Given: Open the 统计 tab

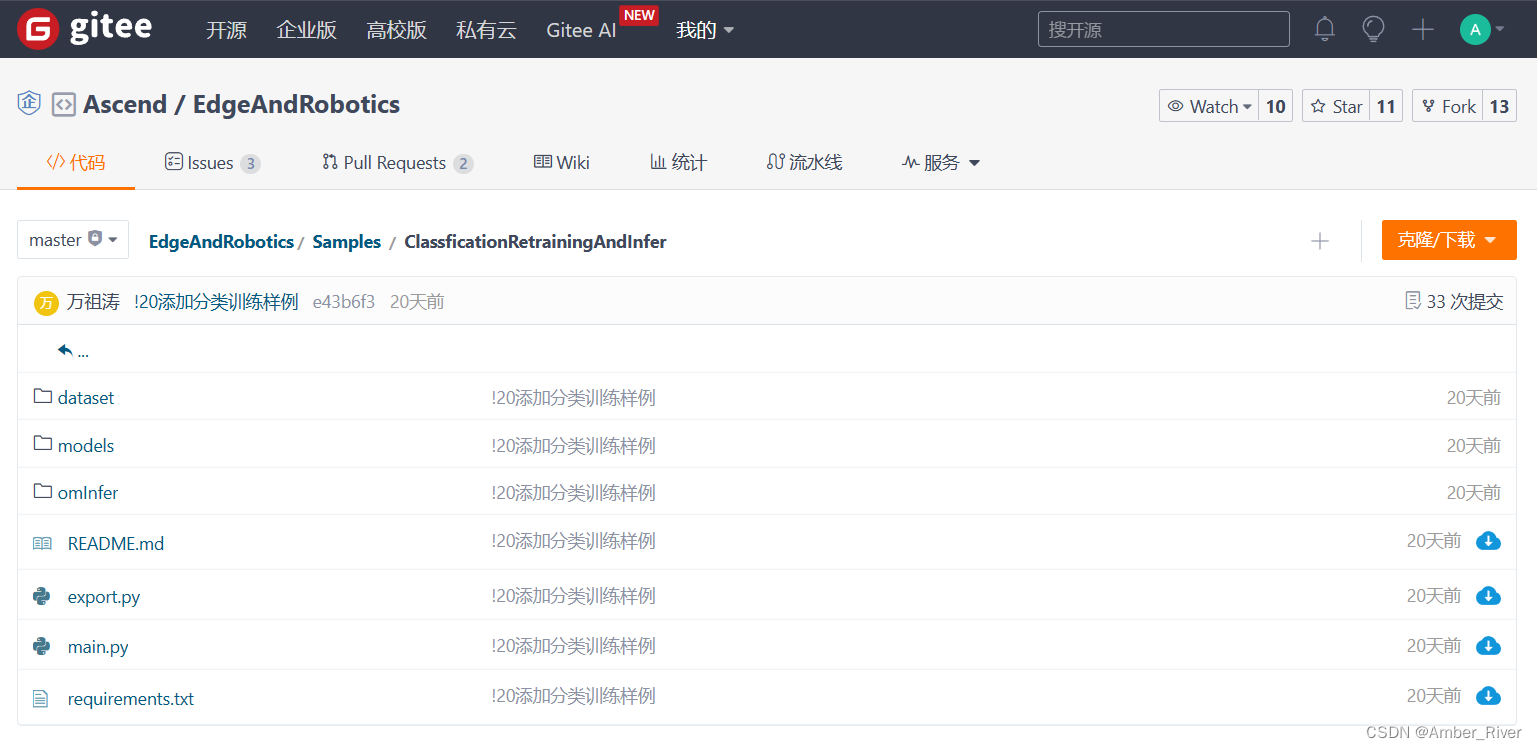Looking at the screenshot, I should tap(678, 162).
